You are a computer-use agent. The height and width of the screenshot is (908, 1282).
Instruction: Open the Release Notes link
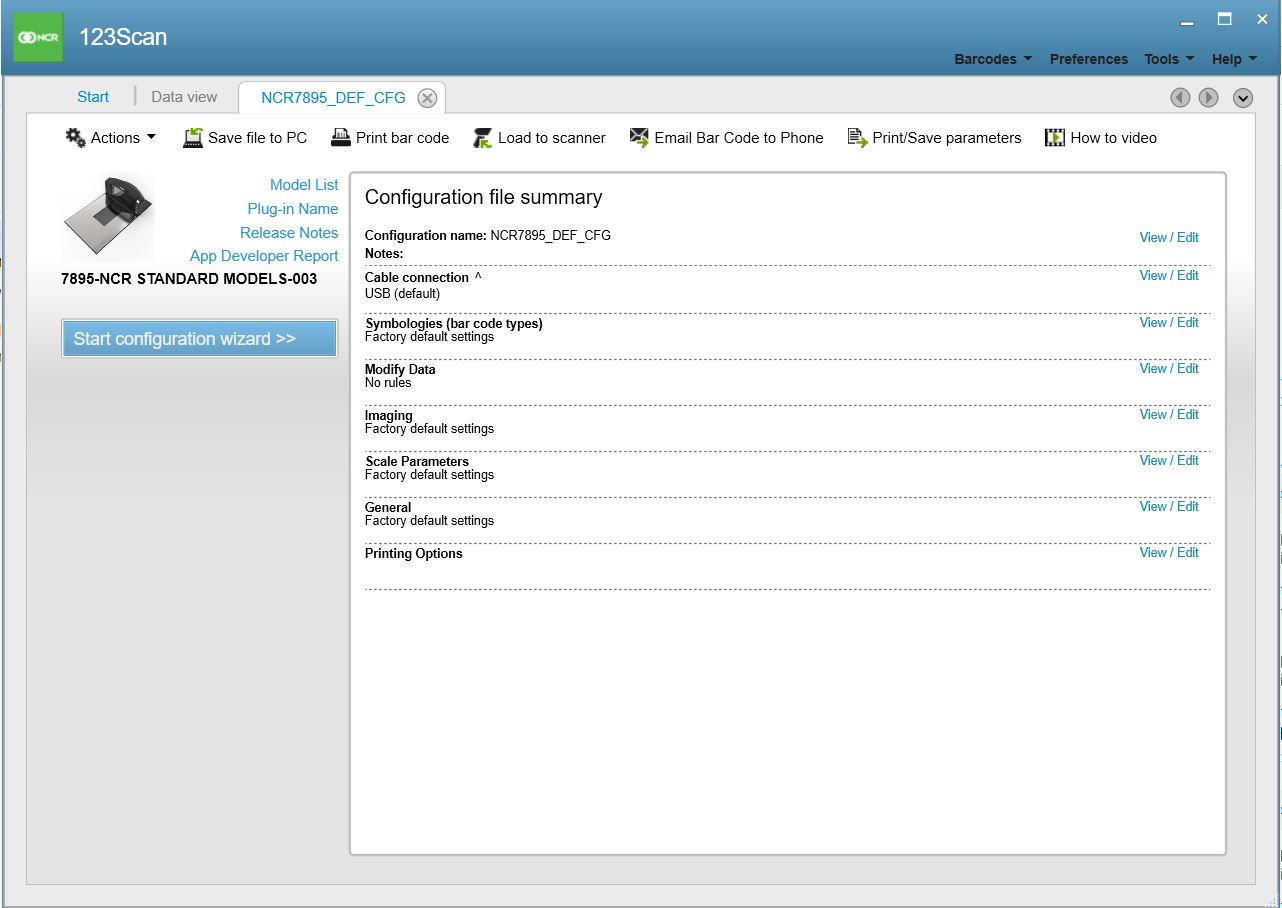click(289, 233)
